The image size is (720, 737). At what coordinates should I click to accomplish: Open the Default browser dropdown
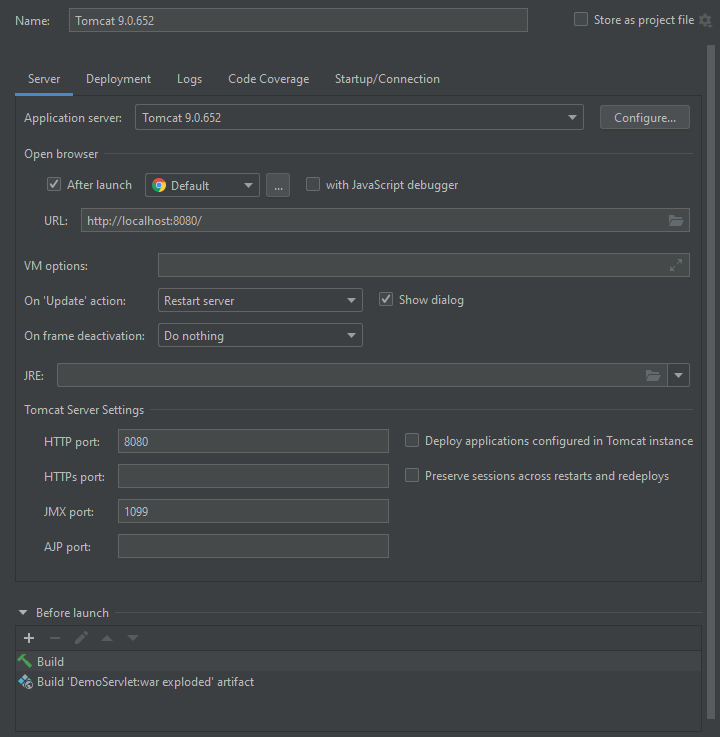202,185
